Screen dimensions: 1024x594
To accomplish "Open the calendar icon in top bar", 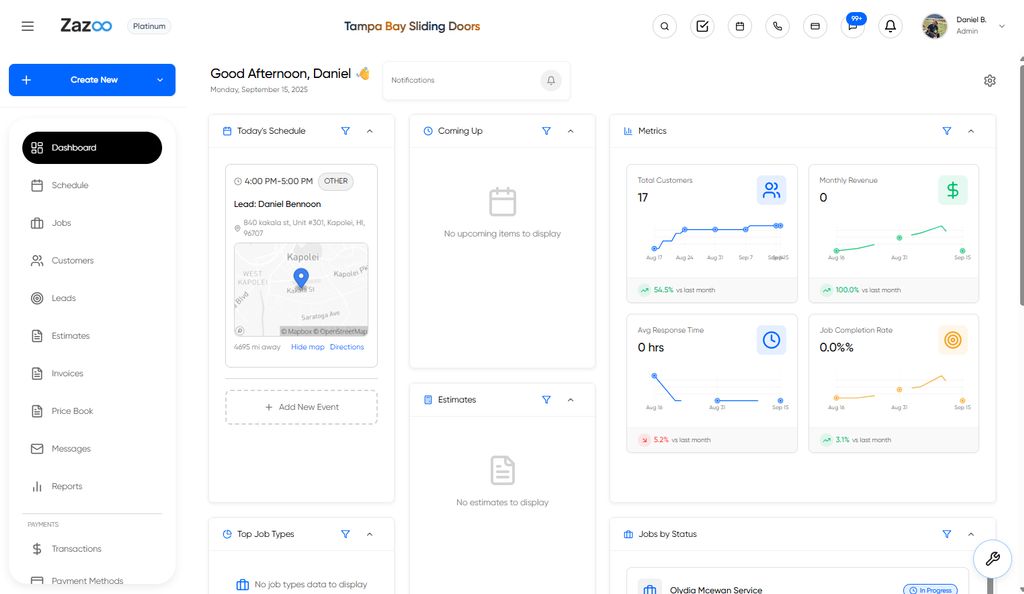I will pos(740,27).
